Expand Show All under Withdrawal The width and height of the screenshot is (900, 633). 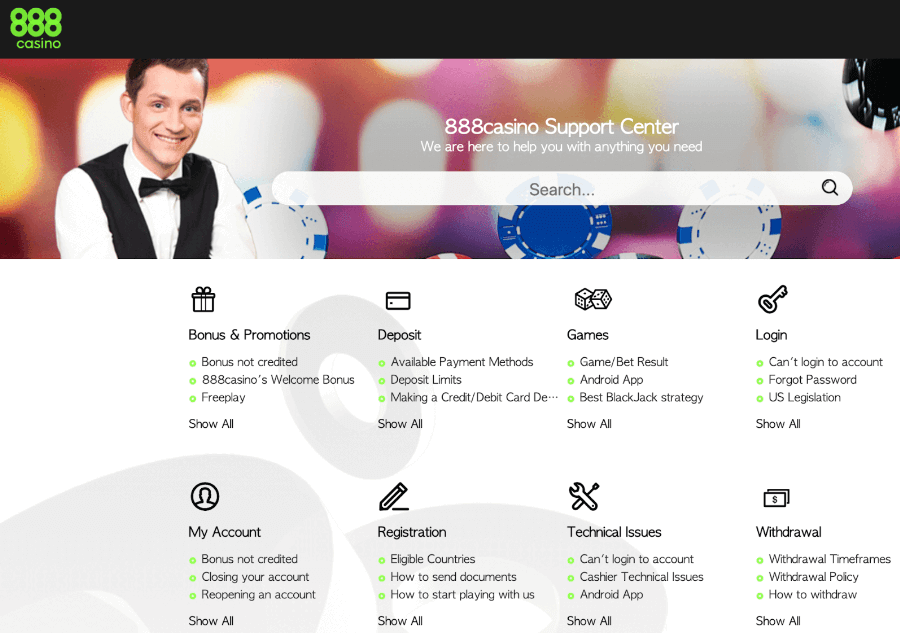(x=778, y=621)
